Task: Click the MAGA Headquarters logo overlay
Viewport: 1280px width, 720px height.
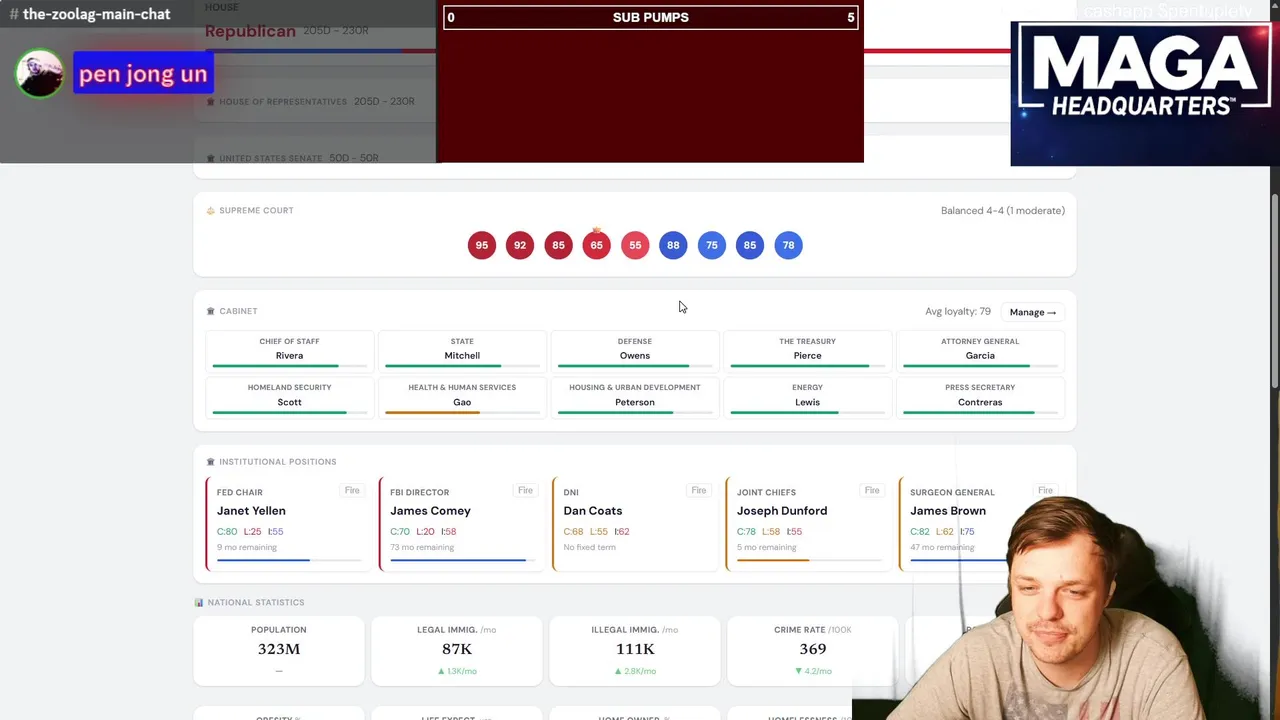Action: [x=1145, y=93]
